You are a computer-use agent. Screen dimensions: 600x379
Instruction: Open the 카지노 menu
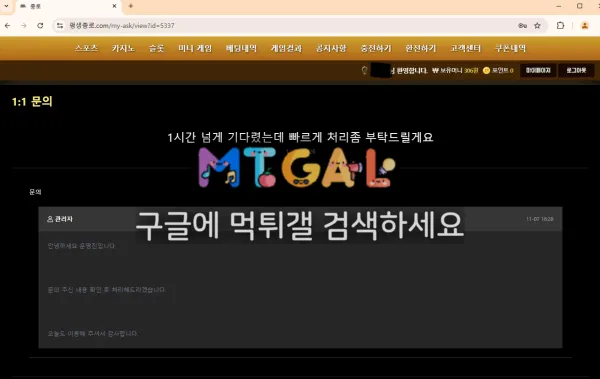click(x=123, y=48)
